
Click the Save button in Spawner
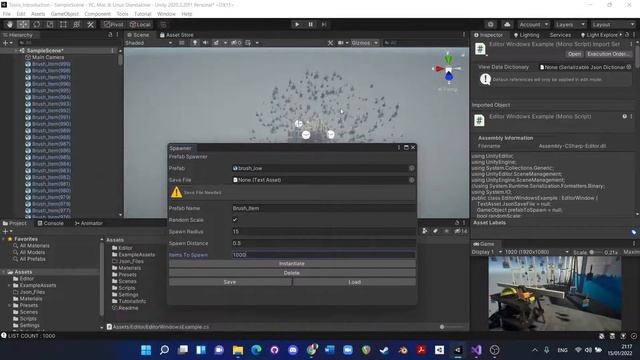point(230,282)
